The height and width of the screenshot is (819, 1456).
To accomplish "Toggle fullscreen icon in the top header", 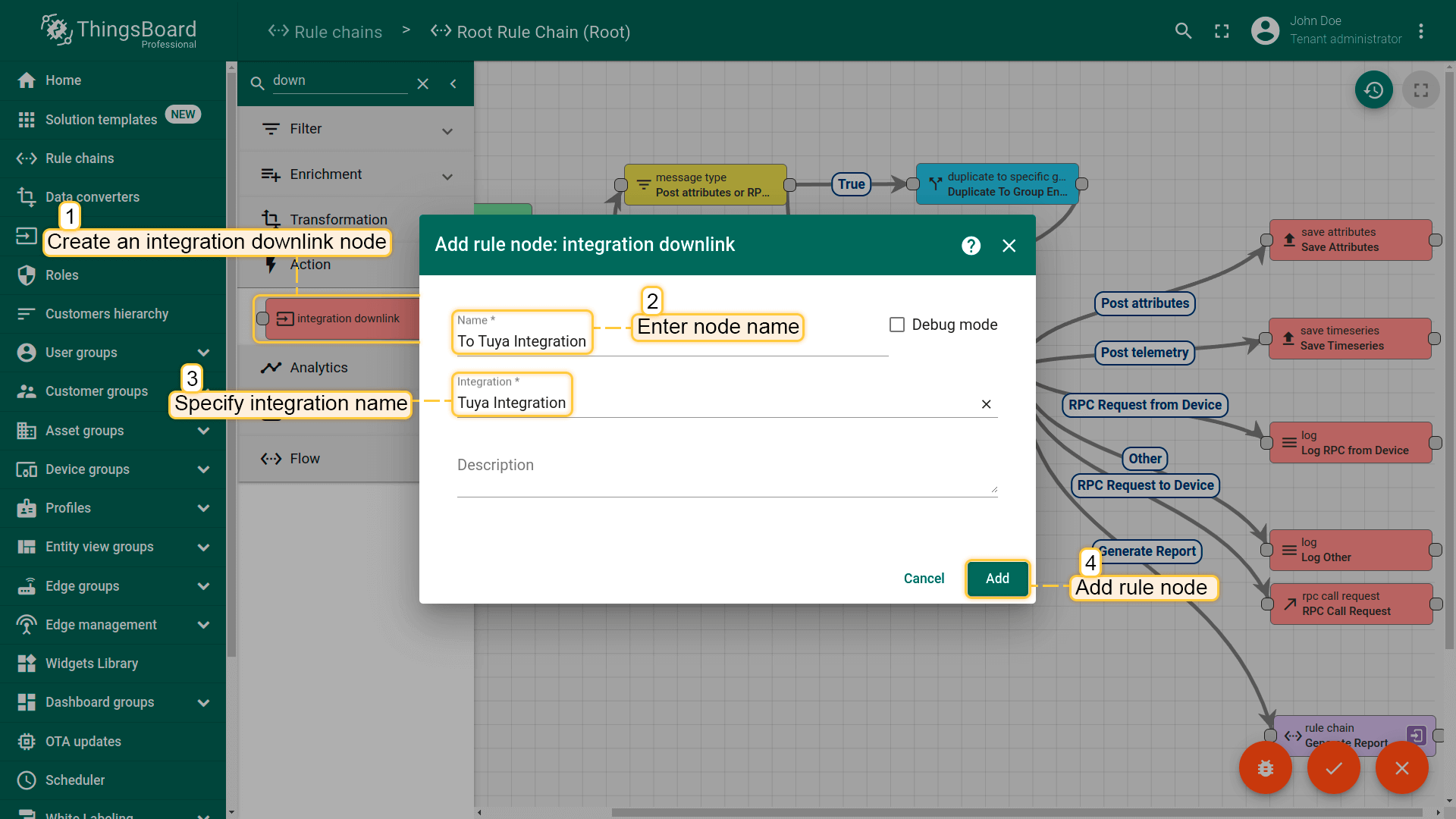I will click(1222, 31).
